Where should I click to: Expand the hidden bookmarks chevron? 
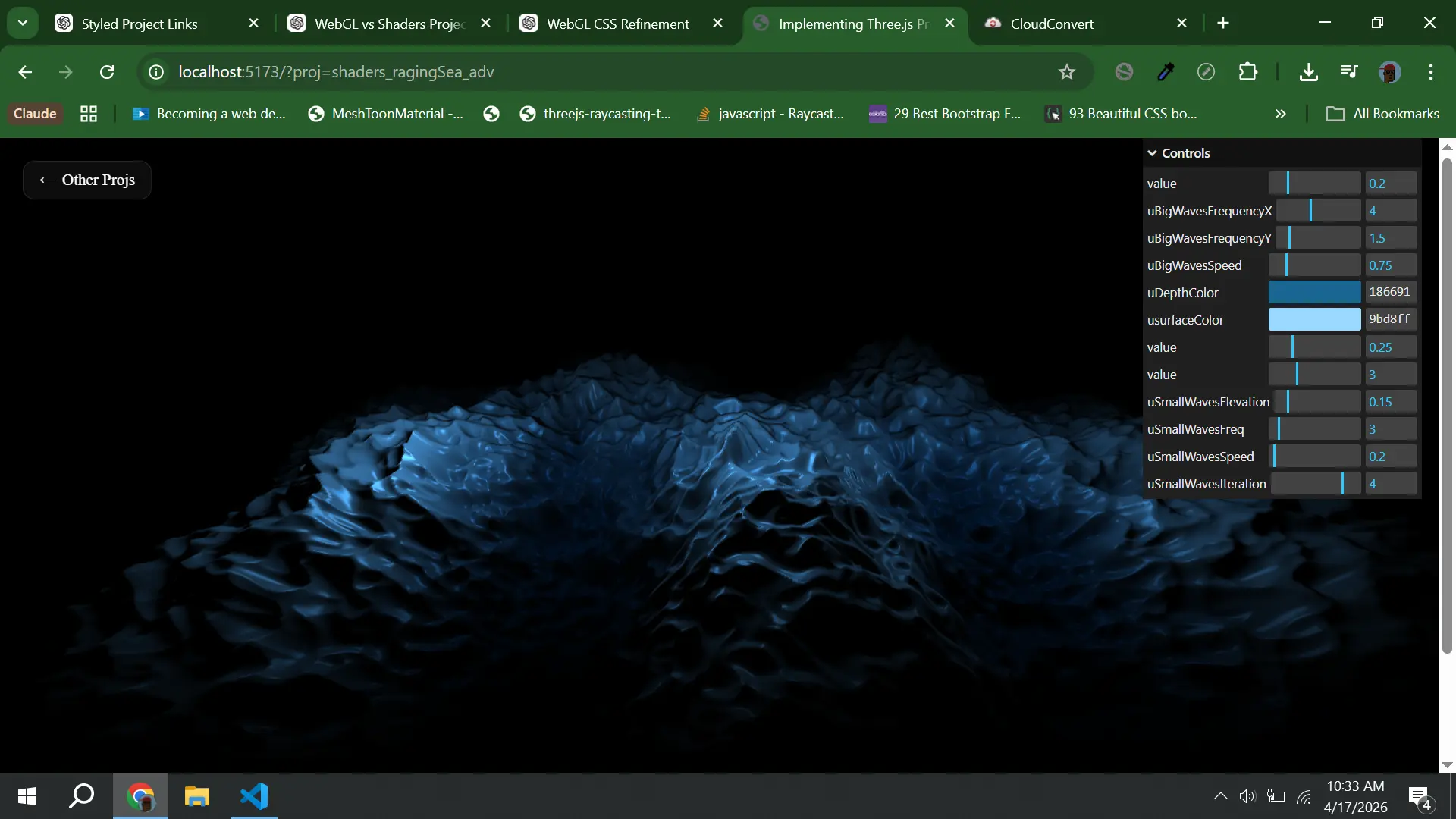(x=1281, y=114)
